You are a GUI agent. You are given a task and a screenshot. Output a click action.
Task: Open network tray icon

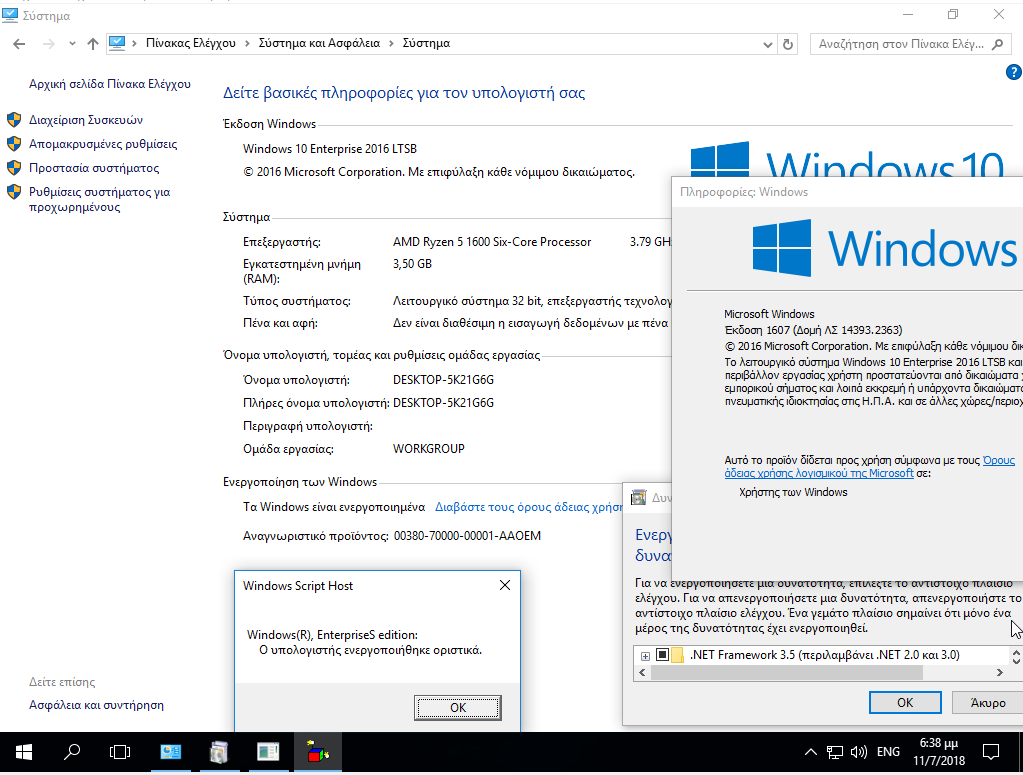(834, 752)
